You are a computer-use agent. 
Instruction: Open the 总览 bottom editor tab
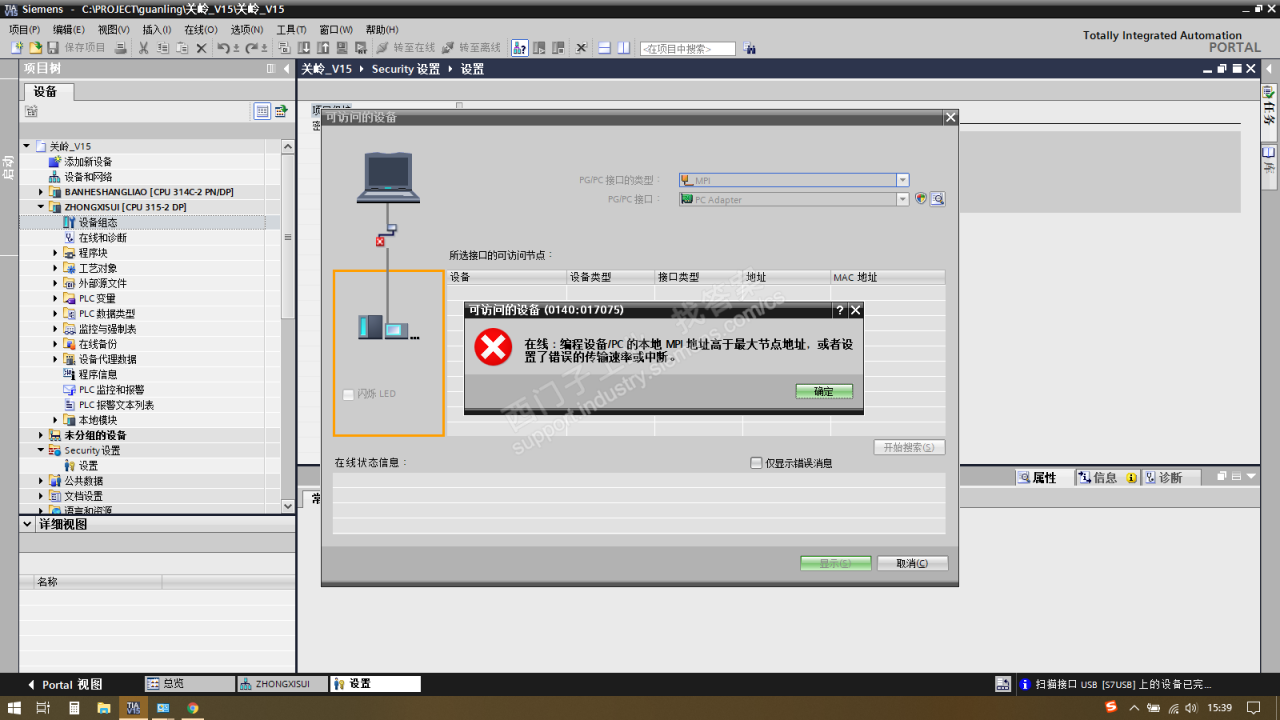click(x=190, y=684)
